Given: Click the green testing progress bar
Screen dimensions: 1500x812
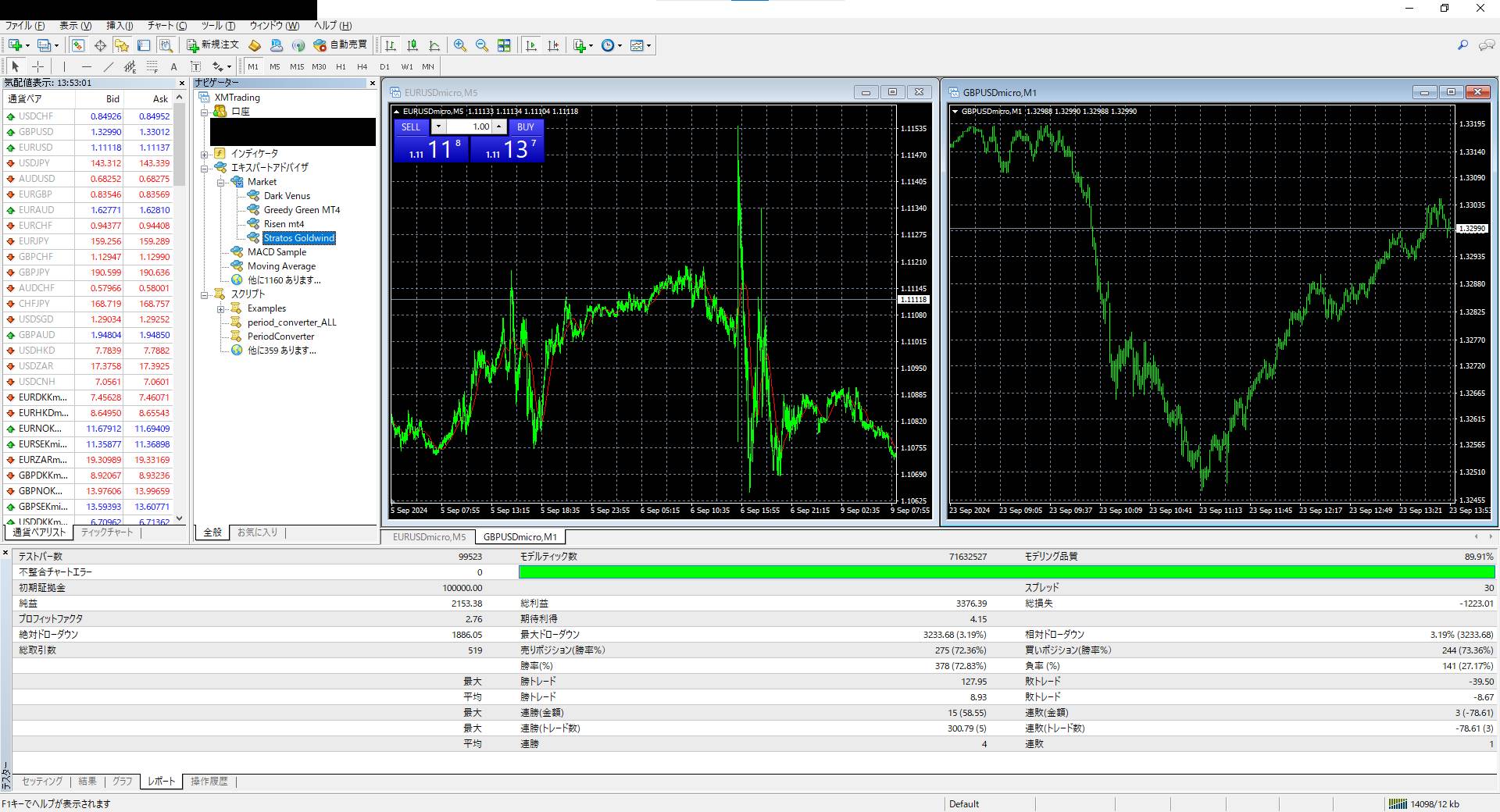Looking at the screenshot, I should tap(1007, 572).
